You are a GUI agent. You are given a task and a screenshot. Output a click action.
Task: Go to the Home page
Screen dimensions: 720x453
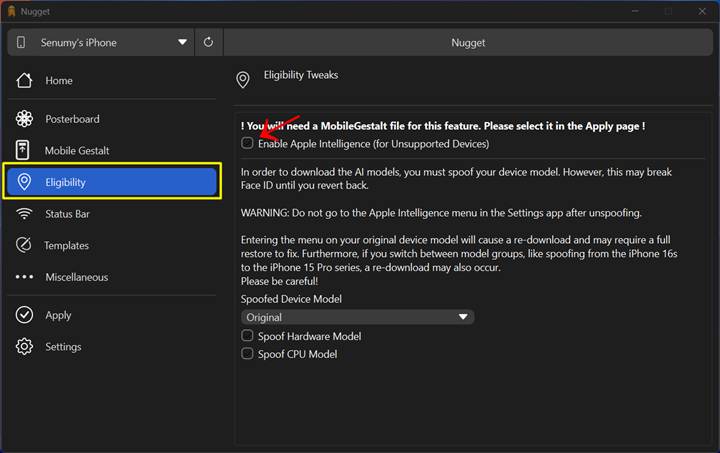tap(112, 80)
